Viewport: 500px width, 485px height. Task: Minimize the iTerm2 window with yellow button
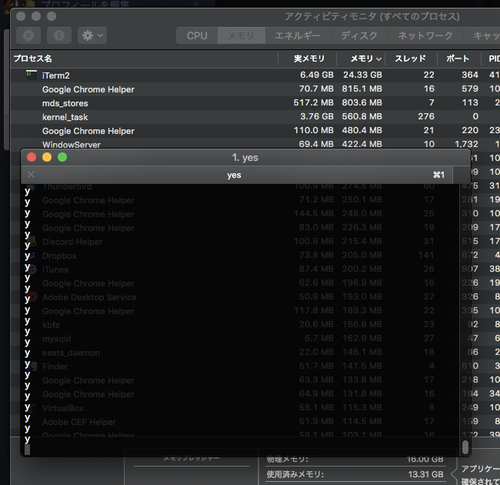[x=47, y=157]
